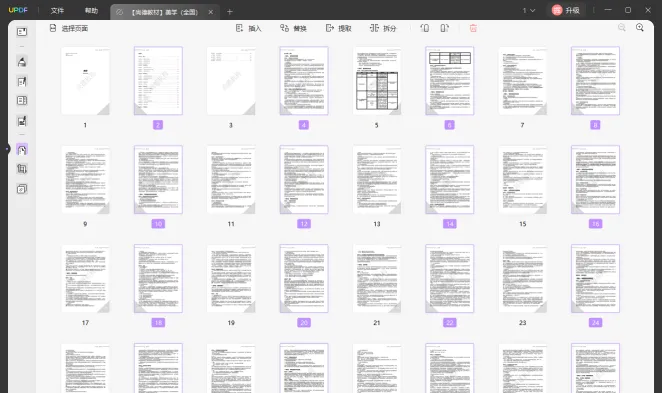Open the Edit PDF tool in sidebar
The height and width of the screenshot is (393, 662).
[22, 81]
